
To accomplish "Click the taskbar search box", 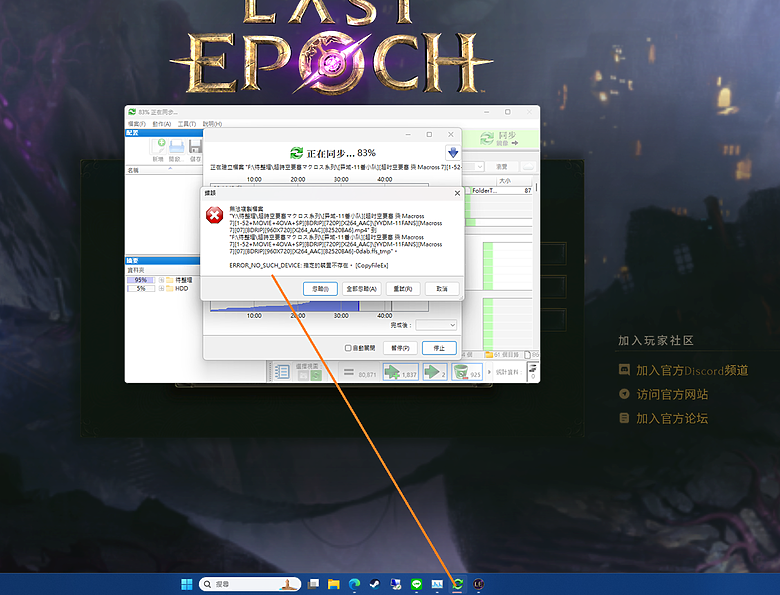I will pyautogui.click(x=250, y=584).
